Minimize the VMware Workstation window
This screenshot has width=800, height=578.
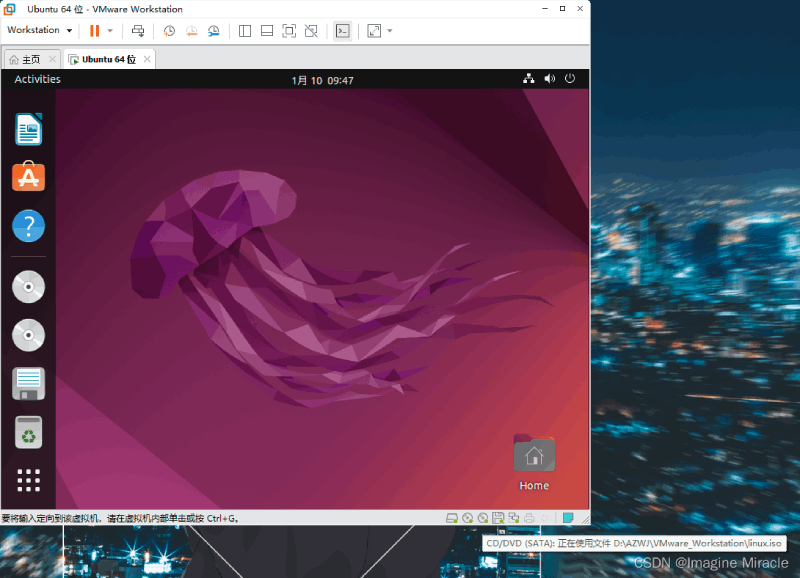pyautogui.click(x=545, y=9)
